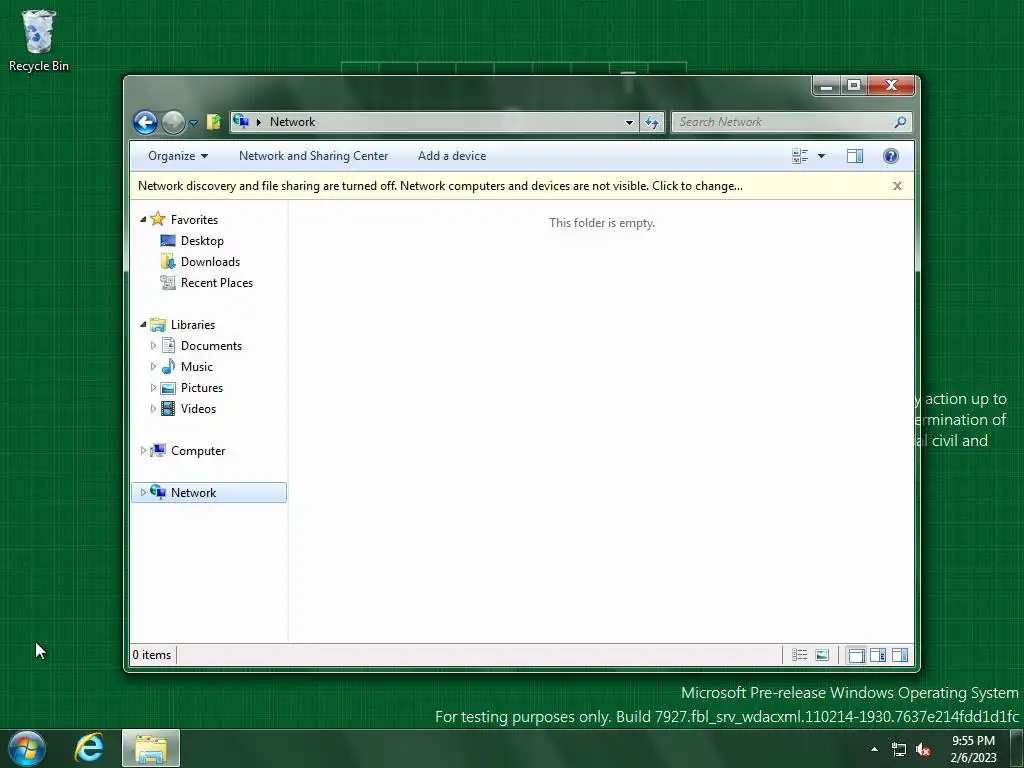
Task: Click the Network icon in address bar
Action: (x=241, y=121)
